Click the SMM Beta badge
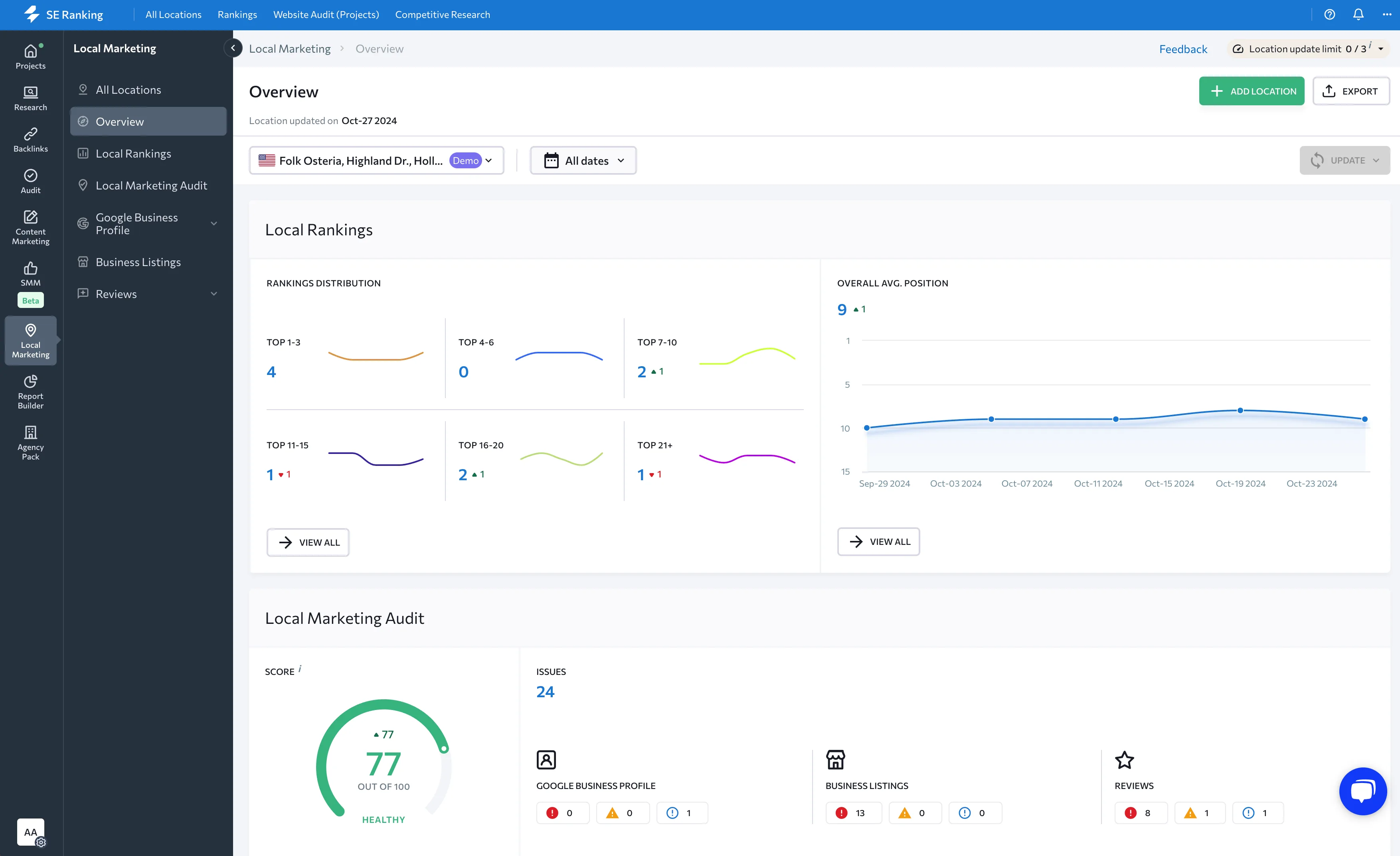1400x856 pixels. pos(31,300)
